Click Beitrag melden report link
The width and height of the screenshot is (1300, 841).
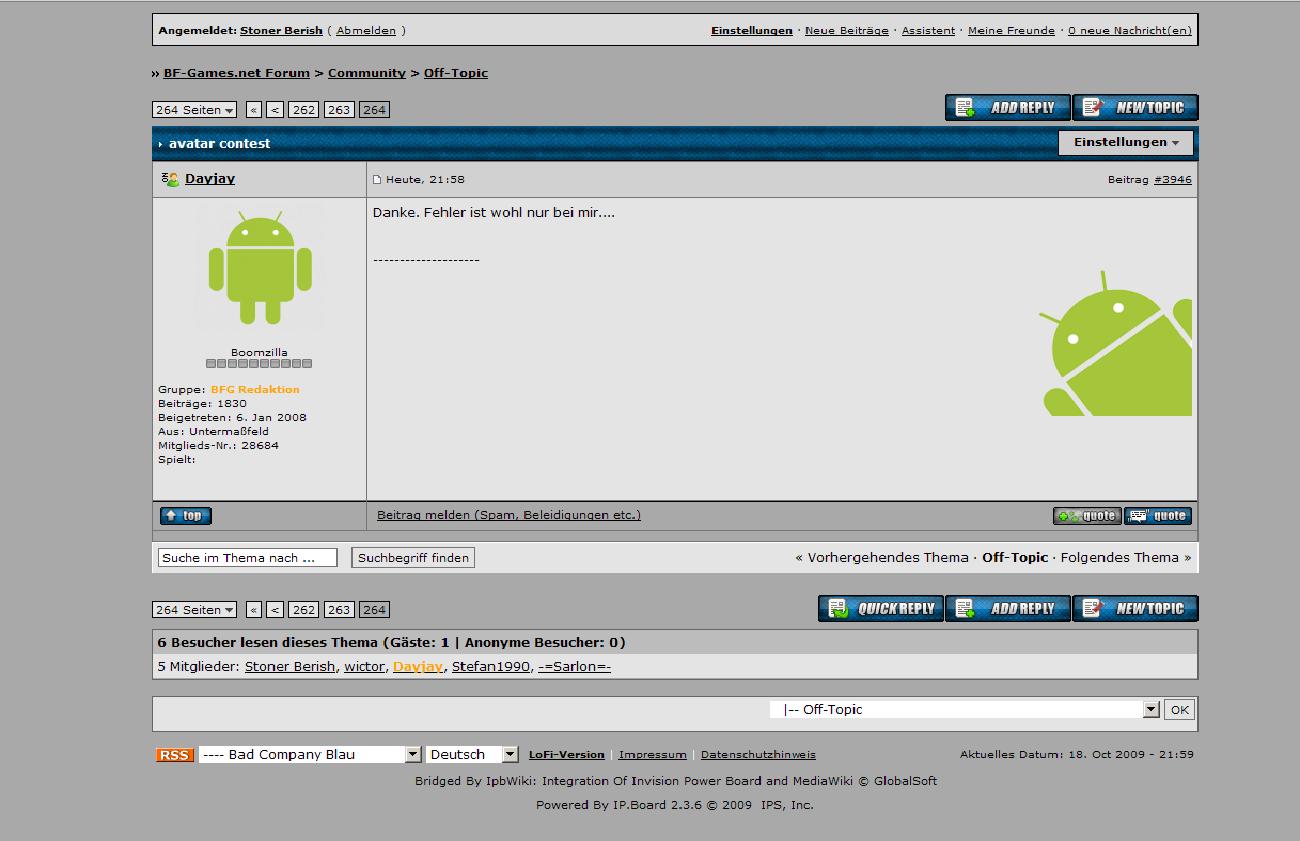tap(509, 516)
